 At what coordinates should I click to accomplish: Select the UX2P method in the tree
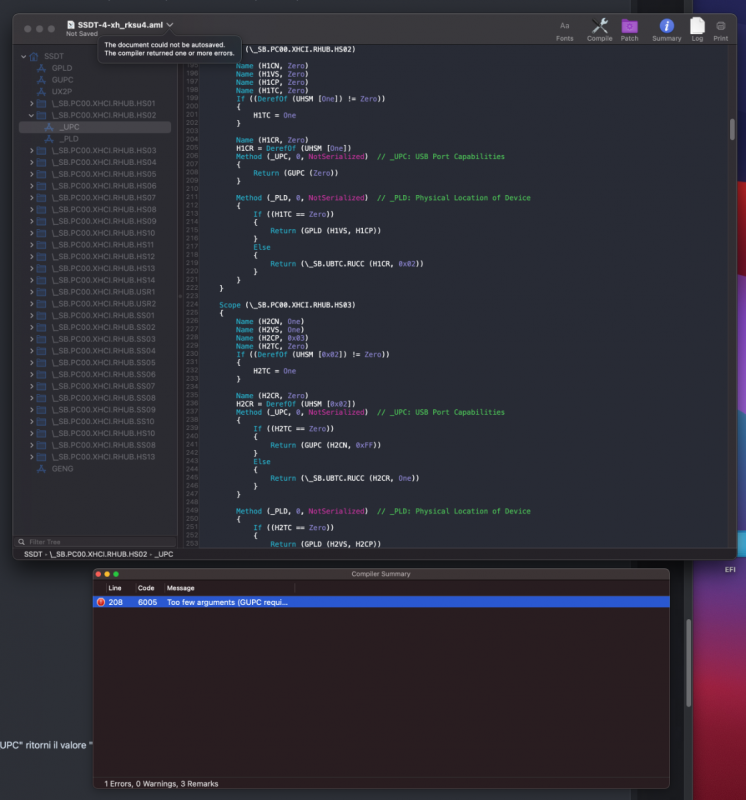62,92
